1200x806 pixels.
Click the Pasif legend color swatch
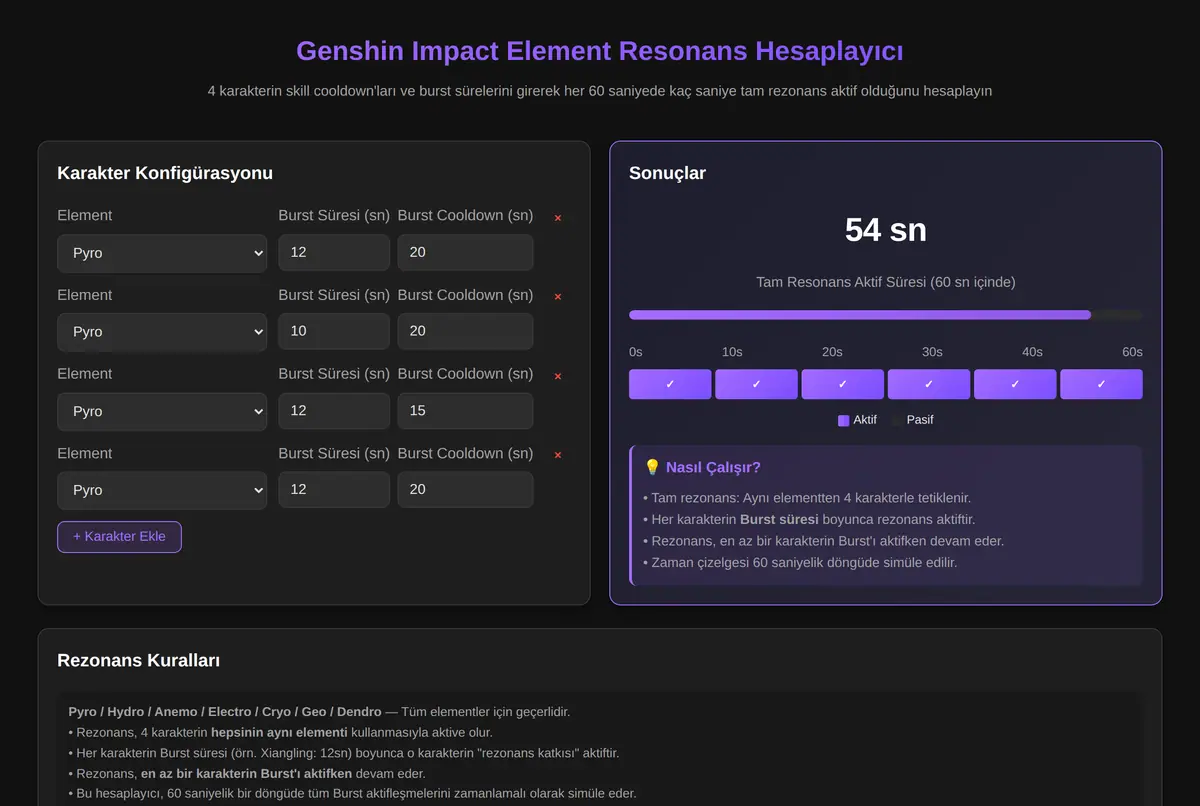tap(897, 420)
